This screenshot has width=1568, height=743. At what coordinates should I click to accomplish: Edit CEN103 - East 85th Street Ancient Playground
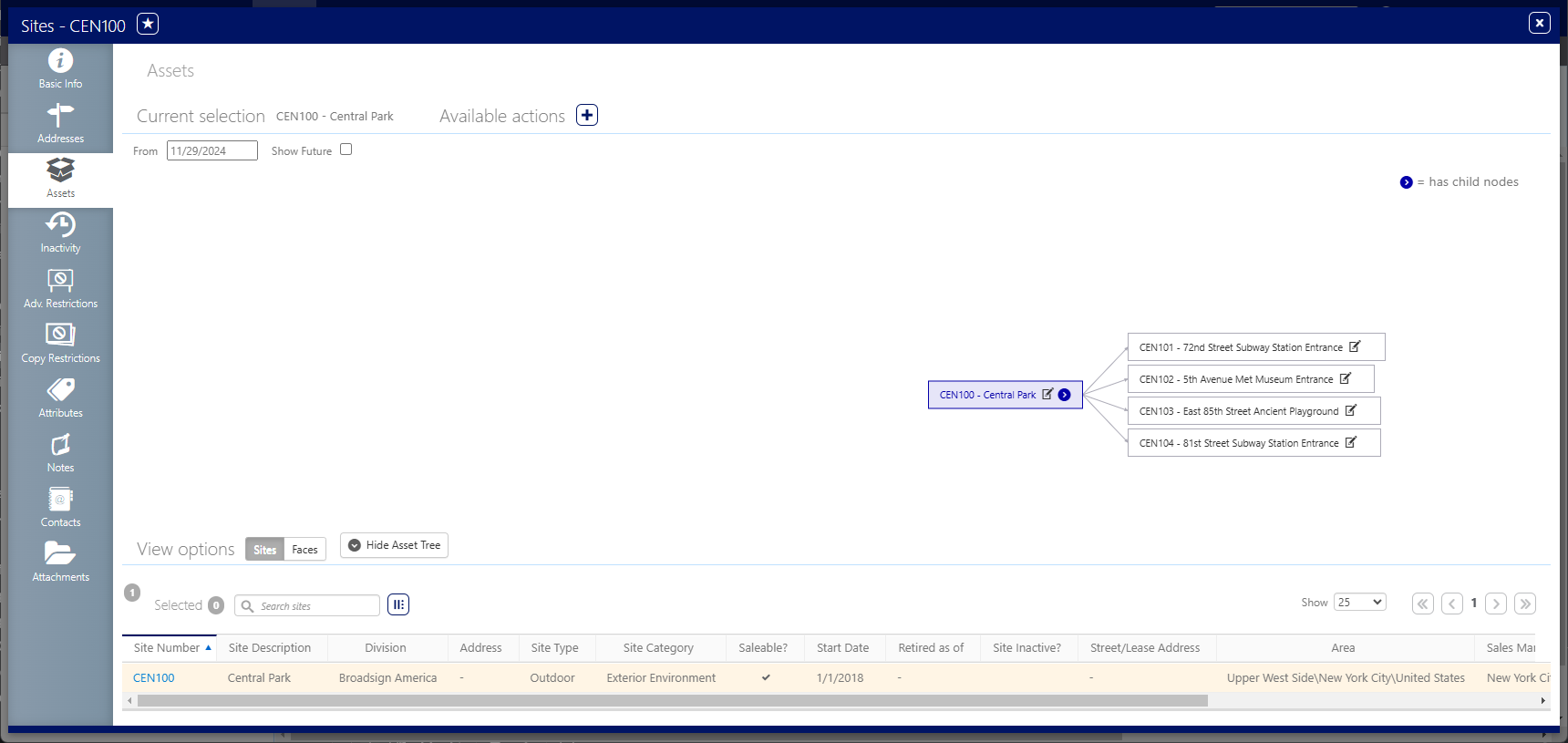(x=1351, y=410)
